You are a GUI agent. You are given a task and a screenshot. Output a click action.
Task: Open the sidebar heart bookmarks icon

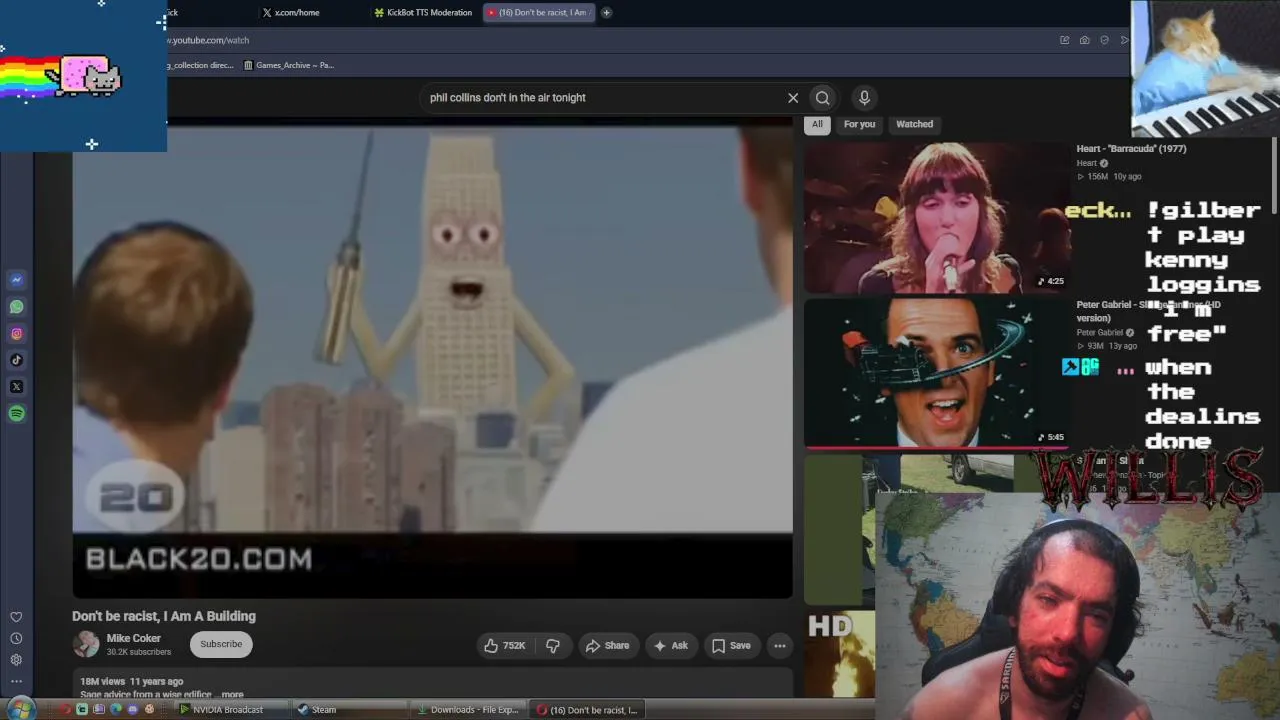(x=16, y=617)
